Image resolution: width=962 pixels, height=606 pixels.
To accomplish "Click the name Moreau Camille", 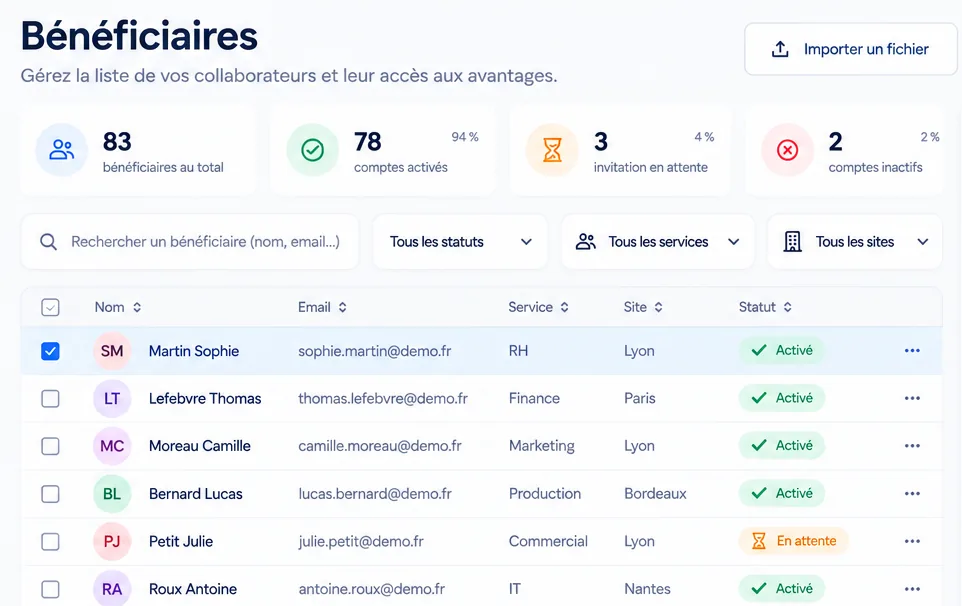I will tap(199, 446).
